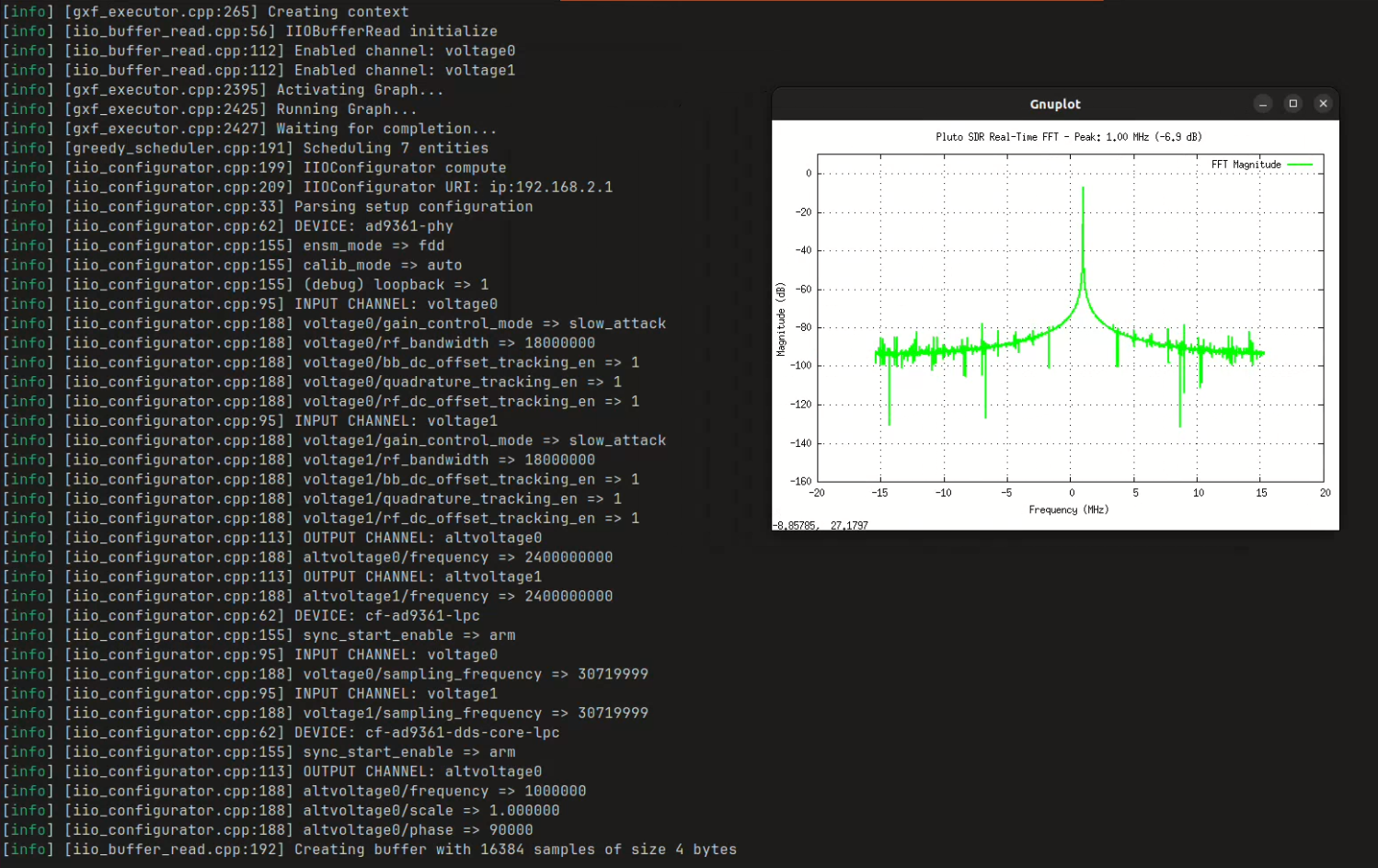Click line 'altvoltage0/scale => 1.000000'
The height and width of the screenshot is (868, 1378).
[281, 810]
